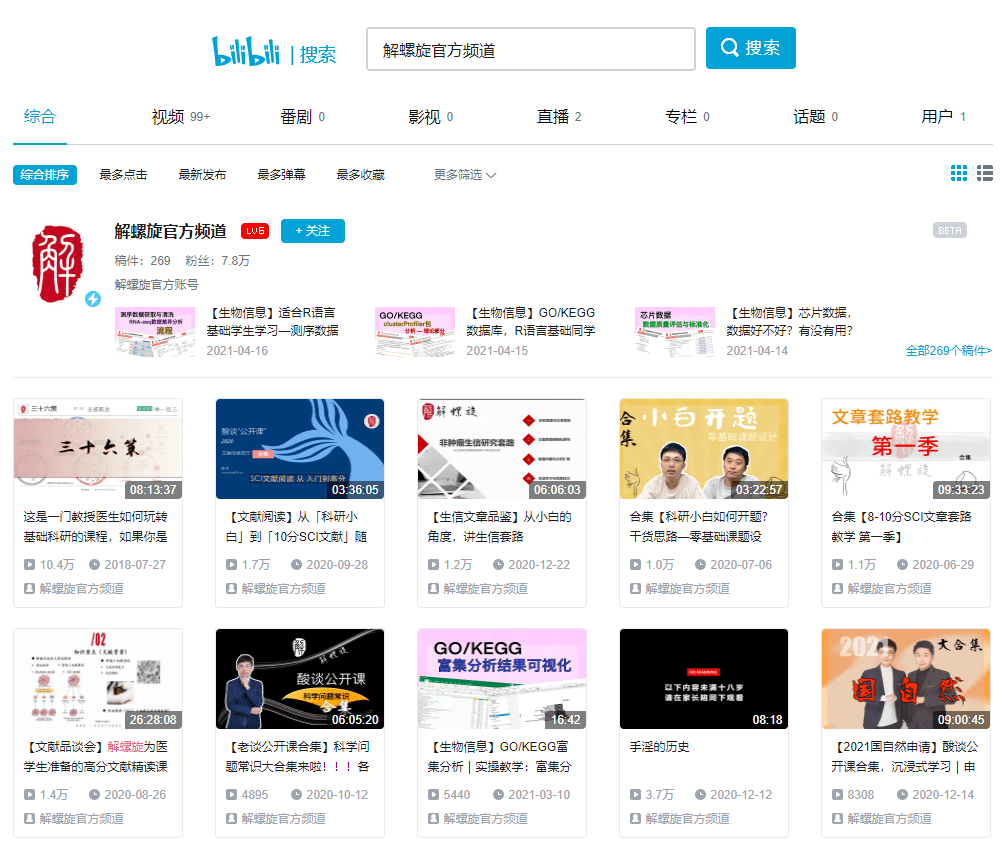Open 非肿瘤生信研究套路 thumbnail 06:06:03
Viewport: 1004px width, 851px height.
point(502,449)
